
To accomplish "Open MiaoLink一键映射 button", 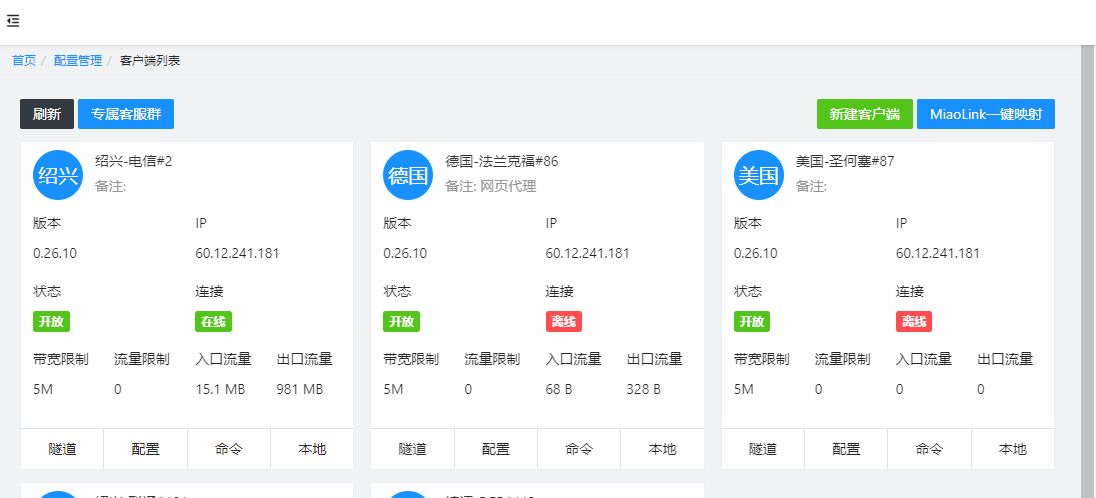I will coord(986,114).
